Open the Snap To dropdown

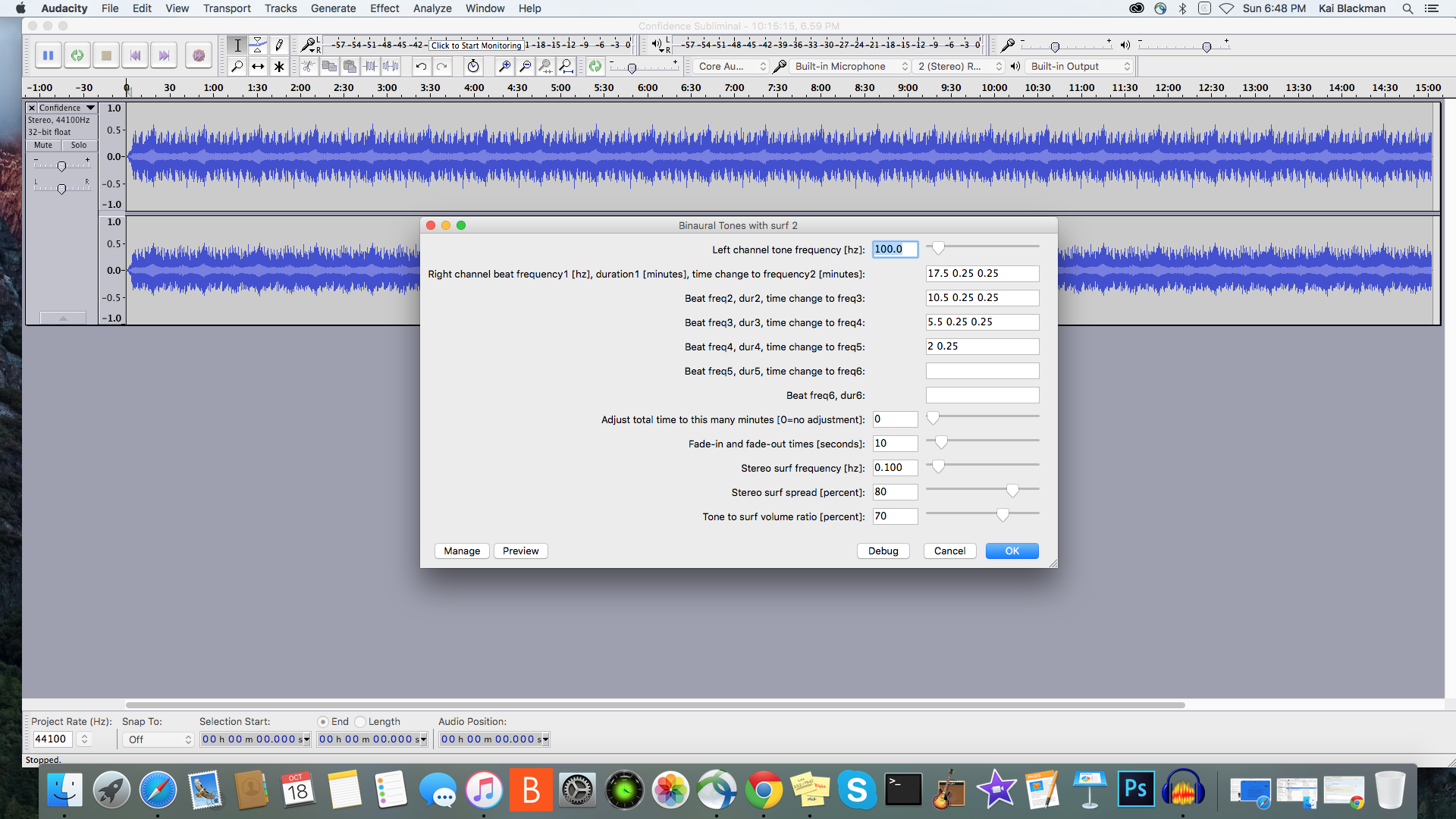coord(158,739)
